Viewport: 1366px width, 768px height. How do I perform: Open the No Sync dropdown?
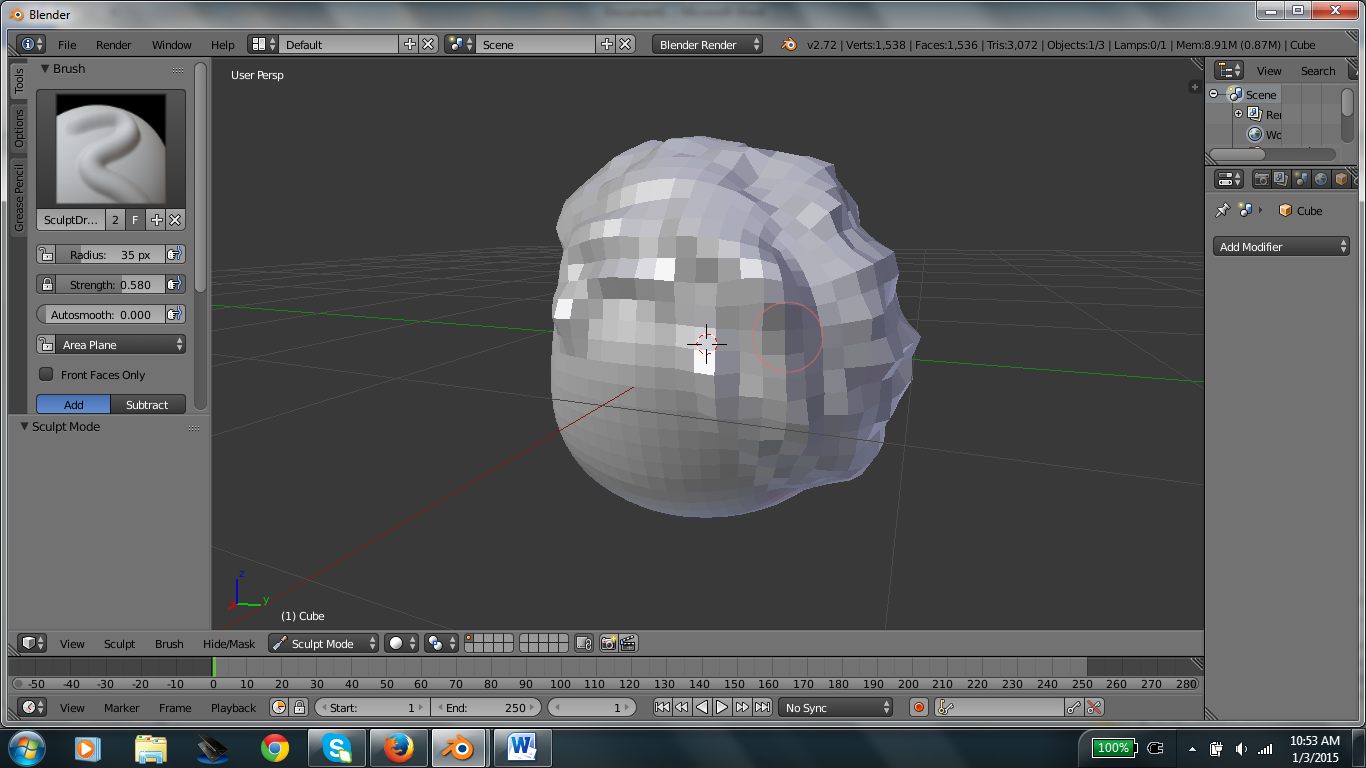(x=836, y=707)
